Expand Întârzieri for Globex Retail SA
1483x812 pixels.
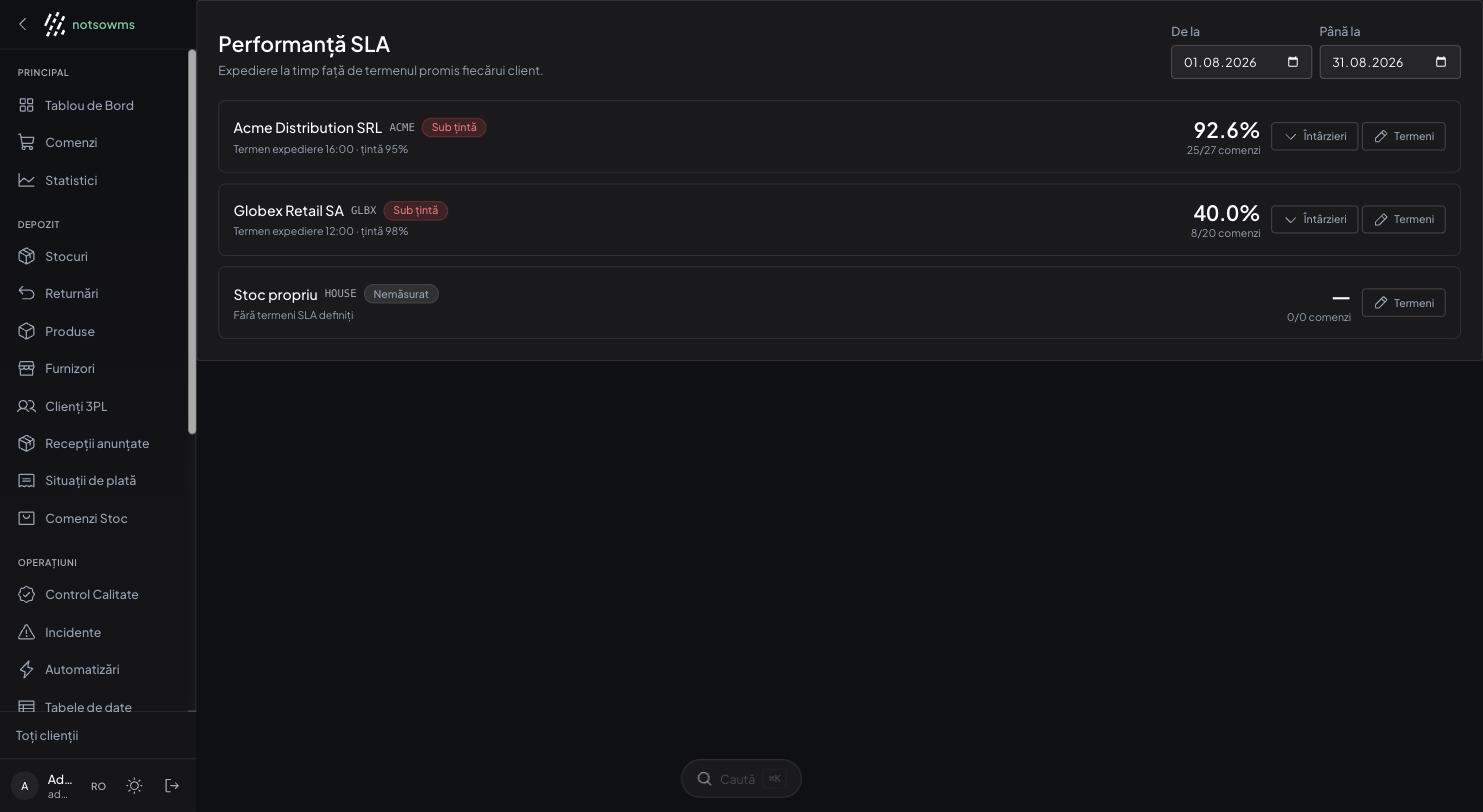(1314, 219)
